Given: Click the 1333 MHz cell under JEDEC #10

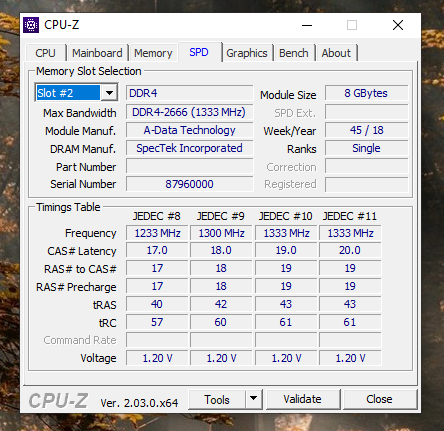Looking at the screenshot, I should pyautogui.click(x=286, y=233).
